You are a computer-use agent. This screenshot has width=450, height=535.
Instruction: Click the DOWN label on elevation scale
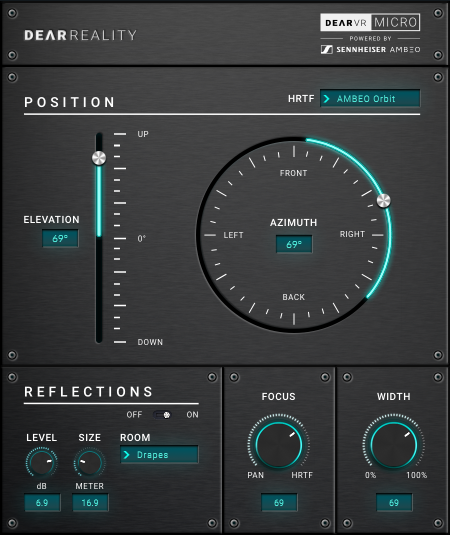pyautogui.click(x=150, y=342)
